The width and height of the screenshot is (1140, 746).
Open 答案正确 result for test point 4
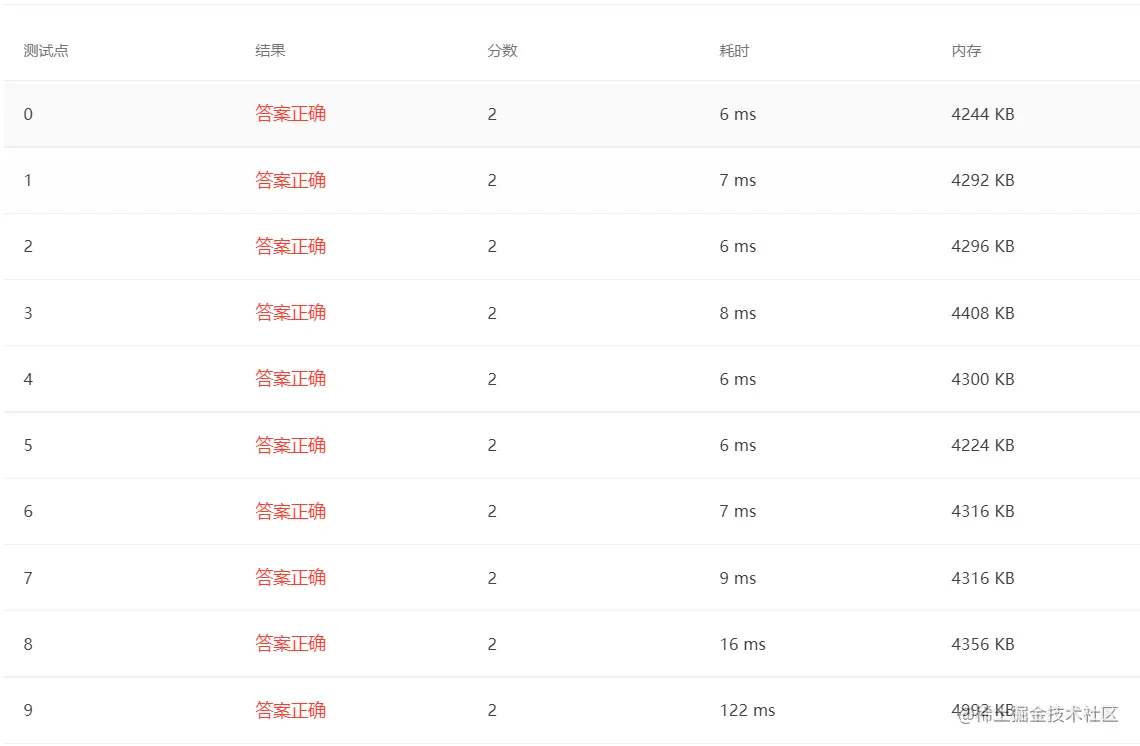click(x=290, y=379)
